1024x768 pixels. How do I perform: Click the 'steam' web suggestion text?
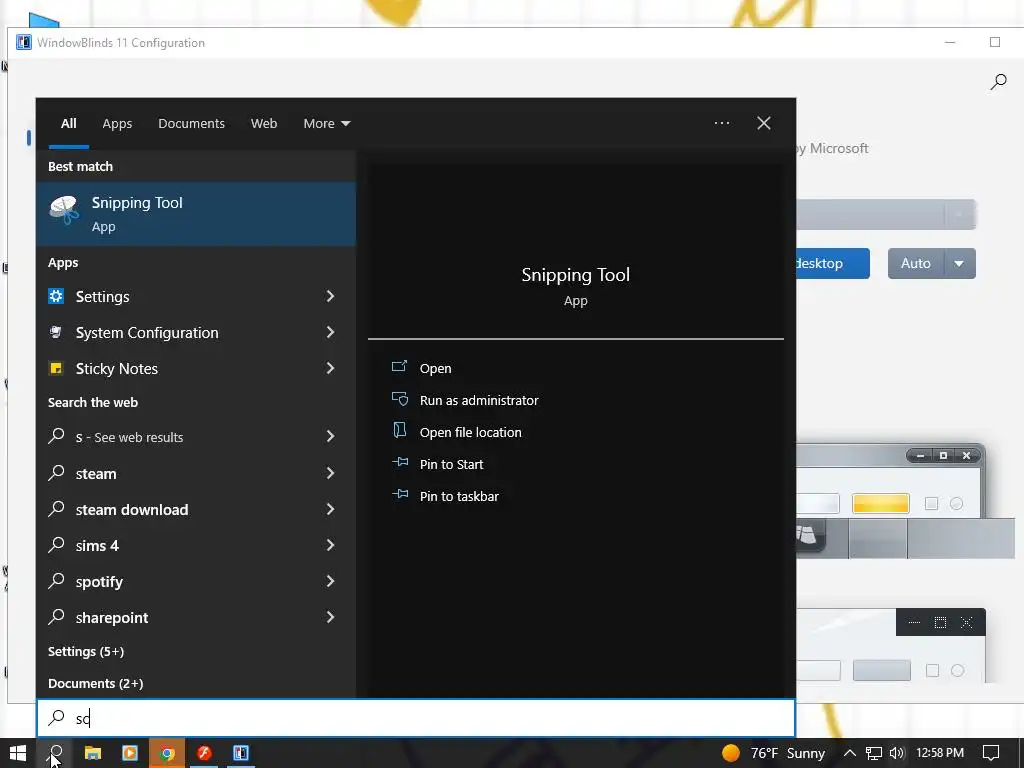tap(96, 473)
